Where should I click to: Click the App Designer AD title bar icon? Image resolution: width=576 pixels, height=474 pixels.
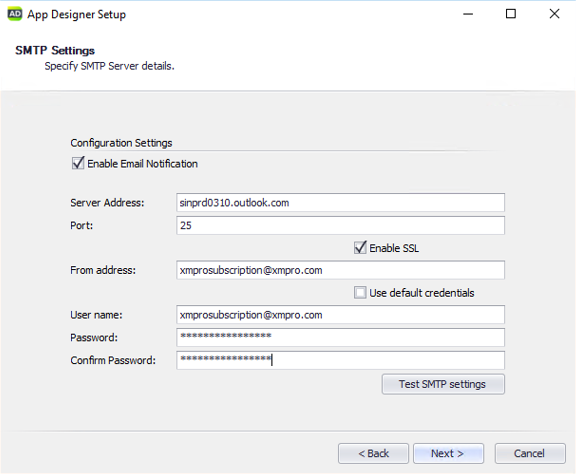pos(15,14)
